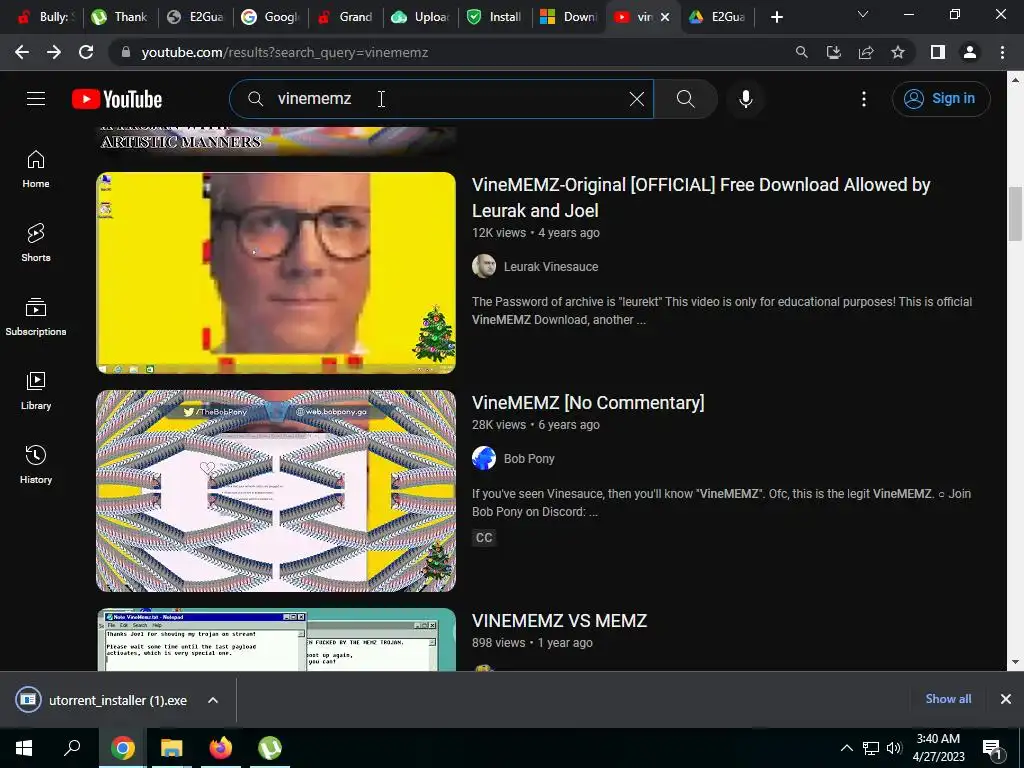Close the downloads bar
The image size is (1024, 768).
point(1006,699)
